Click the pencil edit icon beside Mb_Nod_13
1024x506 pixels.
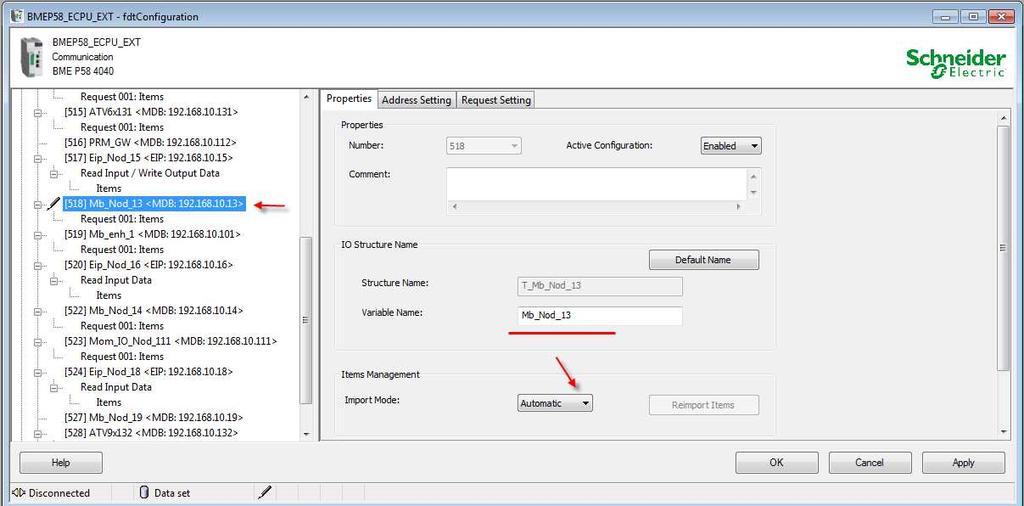coord(54,204)
